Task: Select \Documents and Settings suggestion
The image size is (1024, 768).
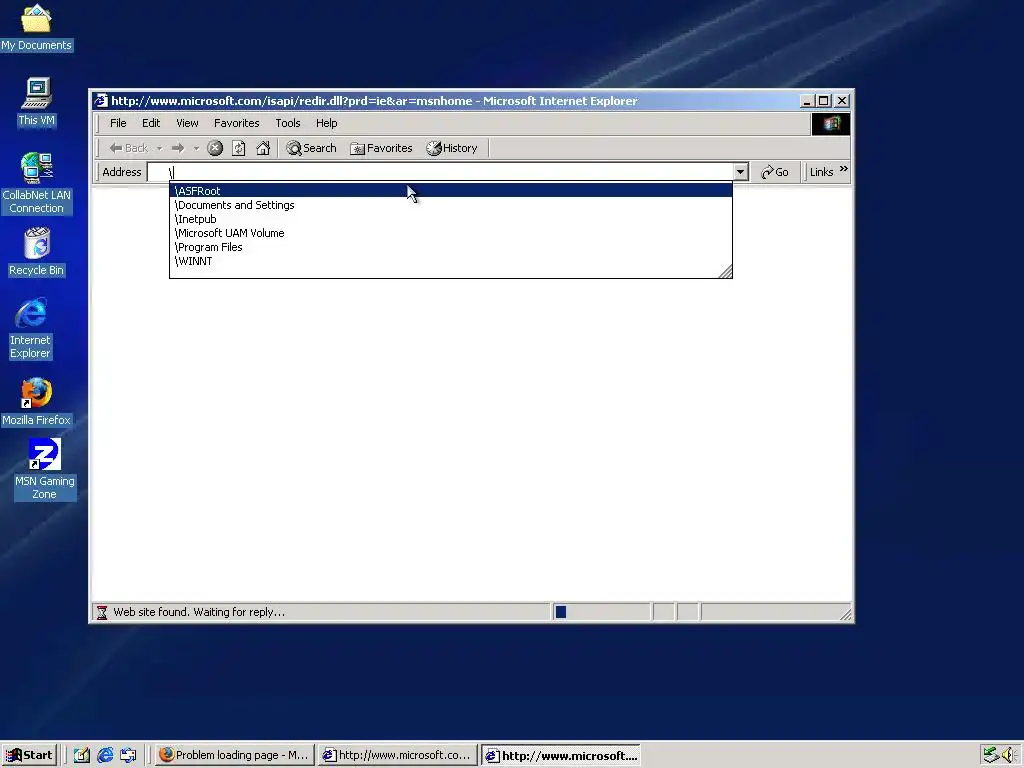Action: click(451, 205)
